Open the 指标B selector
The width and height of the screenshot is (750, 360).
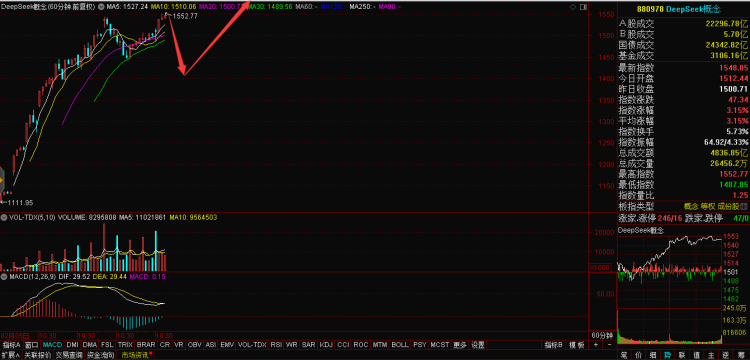pyautogui.click(x=553, y=345)
